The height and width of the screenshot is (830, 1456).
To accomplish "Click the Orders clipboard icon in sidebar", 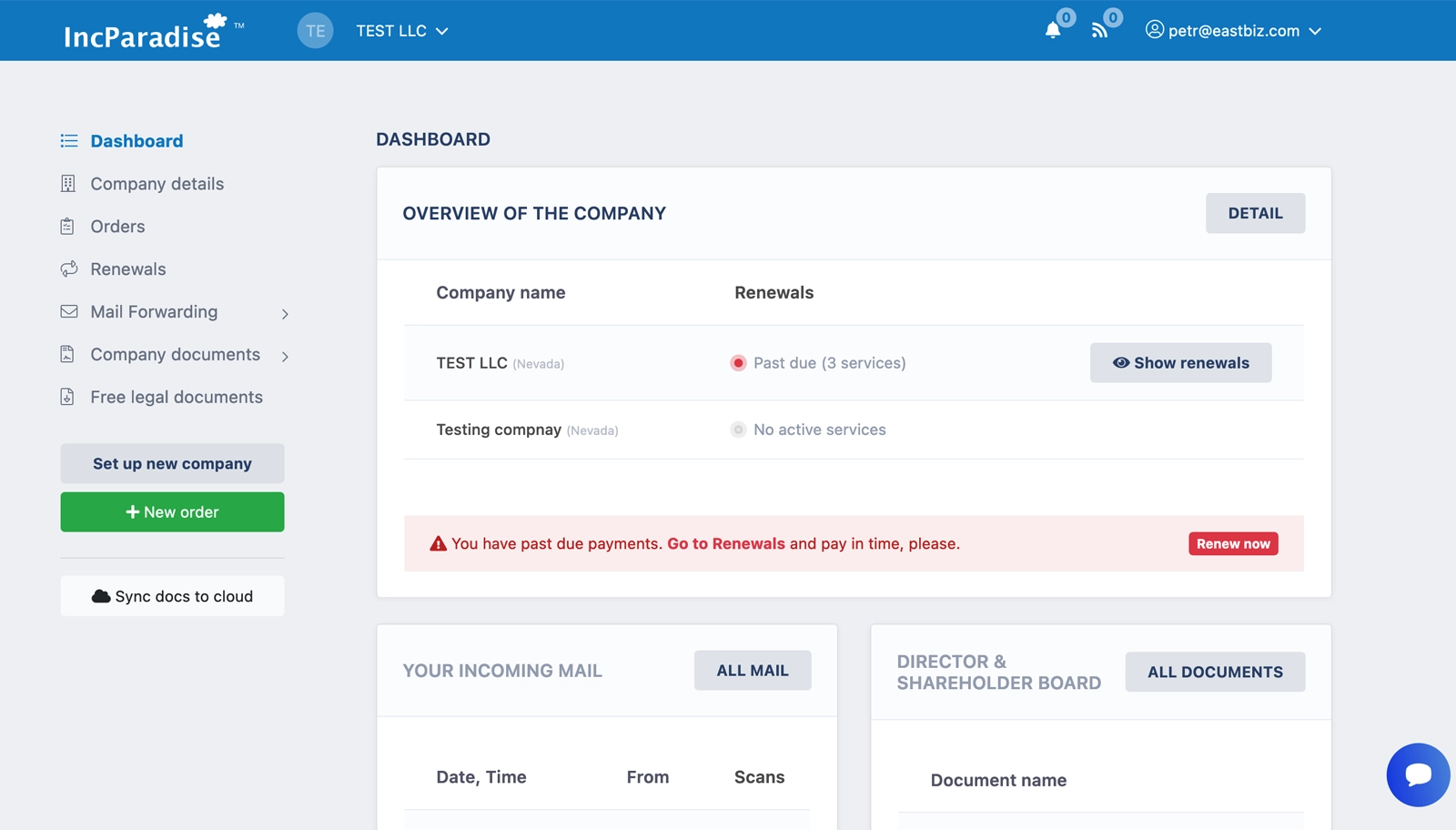I will pos(68,226).
